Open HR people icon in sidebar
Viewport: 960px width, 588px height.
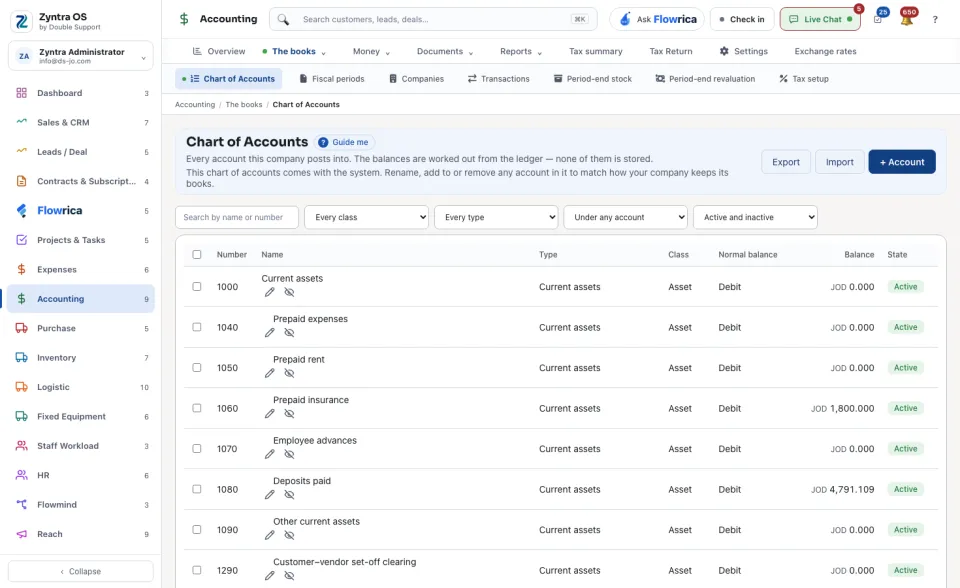point(21,475)
